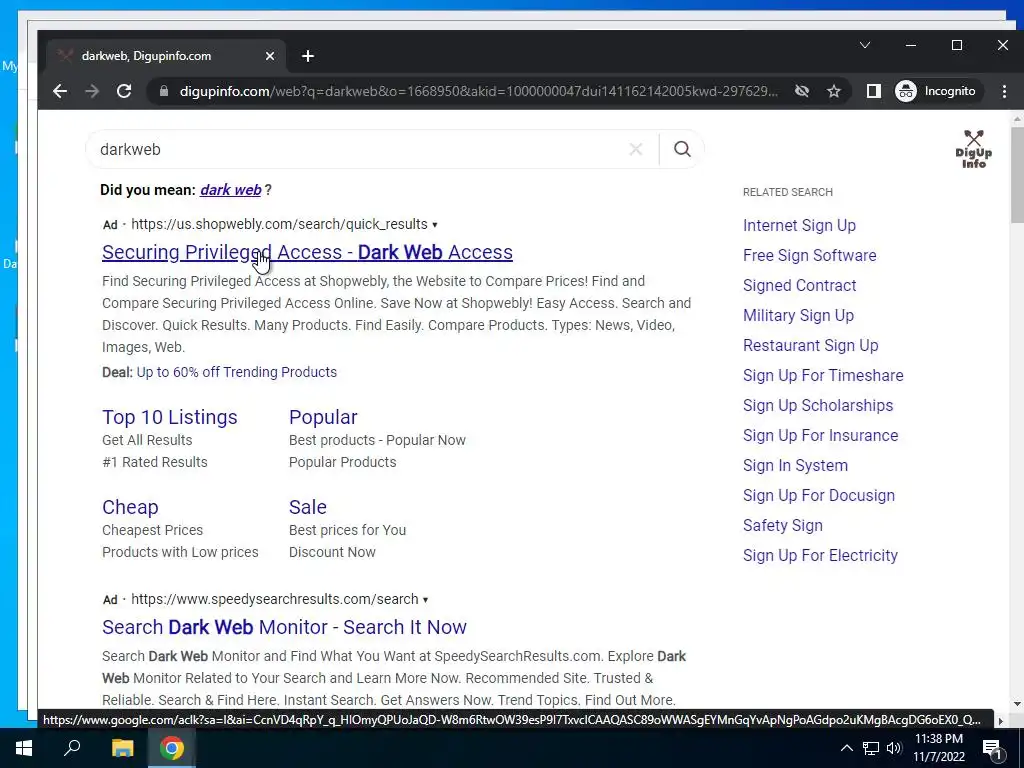Click related search Sign In System
The height and width of the screenshot is (768, 1024).
click(x=795, y=466)
